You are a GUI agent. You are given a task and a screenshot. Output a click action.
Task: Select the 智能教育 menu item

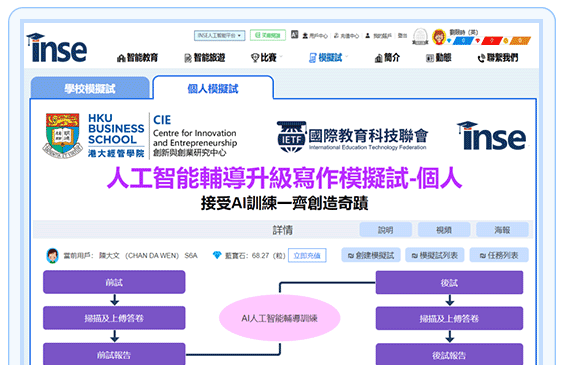pyautogui.click(x=138, y=58)
